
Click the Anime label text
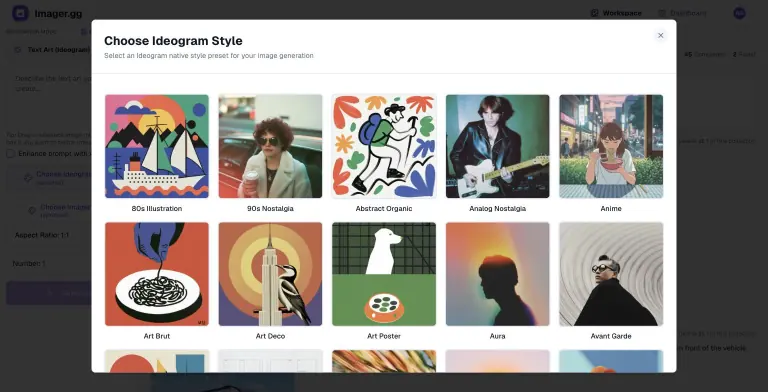click(x=611, y=209)
